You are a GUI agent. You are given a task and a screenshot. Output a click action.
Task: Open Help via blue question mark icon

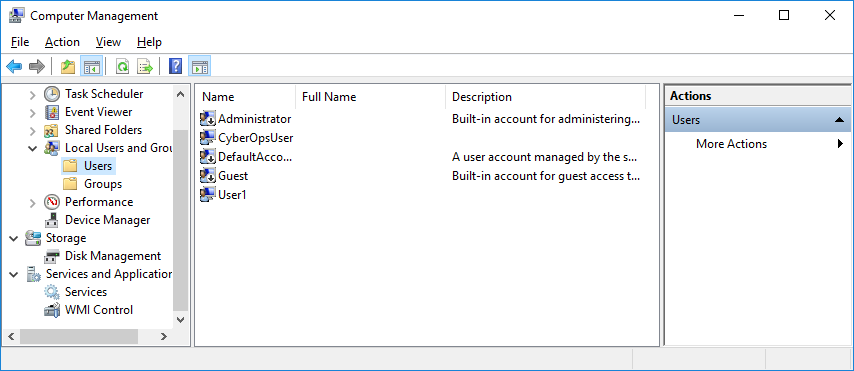(x=175, y=67)
